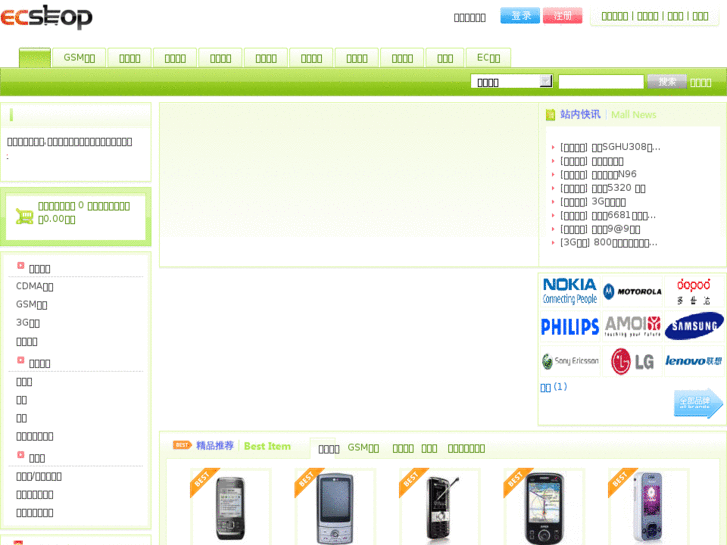The image size is (727, 545).
Task: Select the Nokia brand logo
Action: tap(569, 291)
